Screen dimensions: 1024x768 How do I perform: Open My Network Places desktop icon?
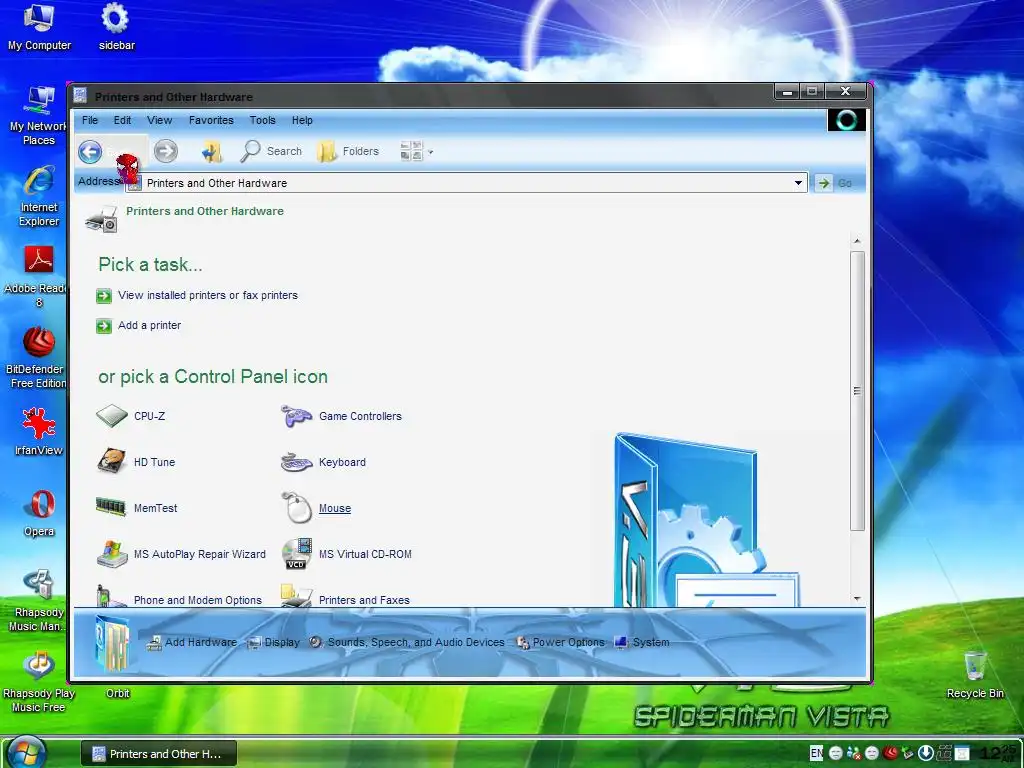[39, 115]
